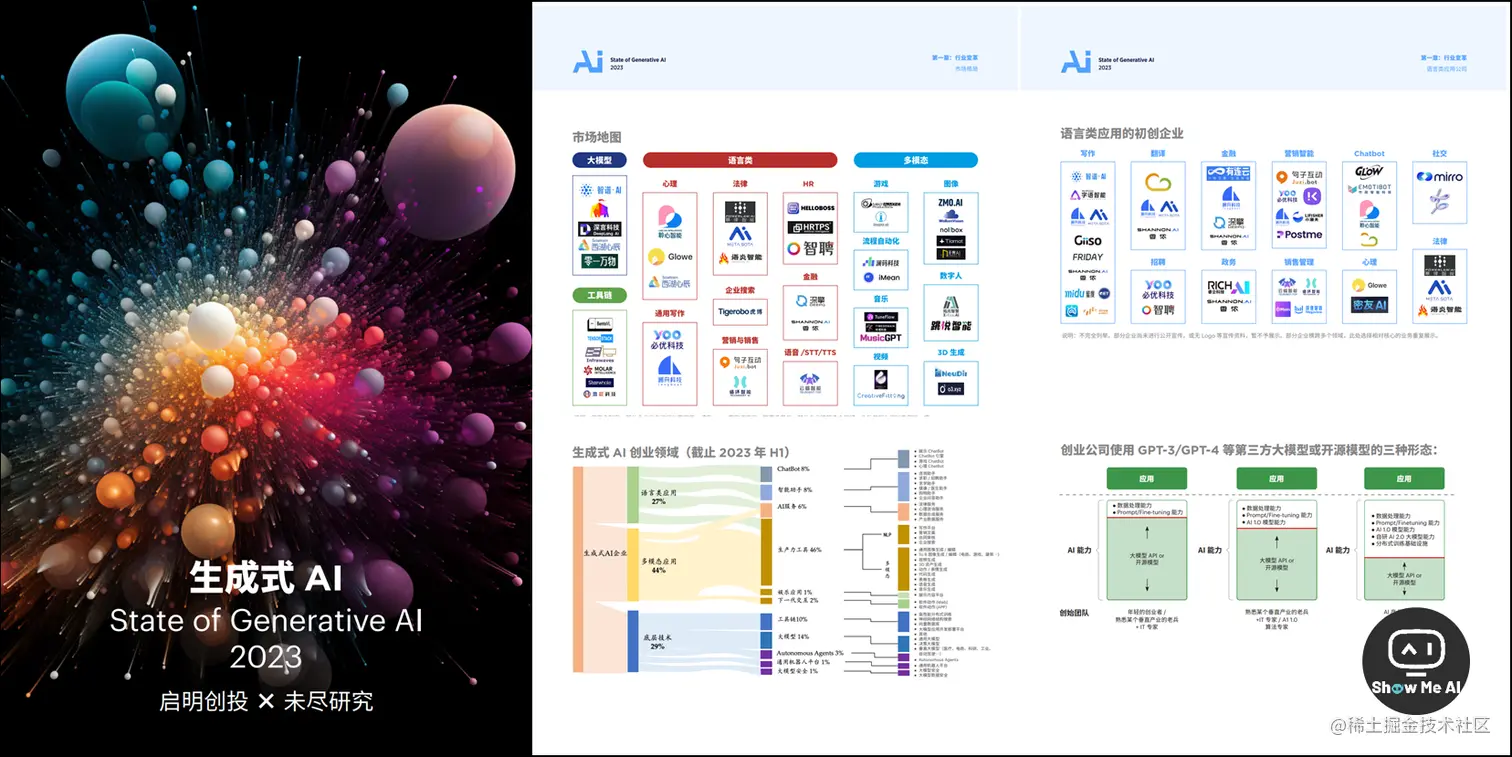Click the 营销与销售 category label
Image resolution: width=1512 pixels, height=757 pixels.
click(740, 340)
